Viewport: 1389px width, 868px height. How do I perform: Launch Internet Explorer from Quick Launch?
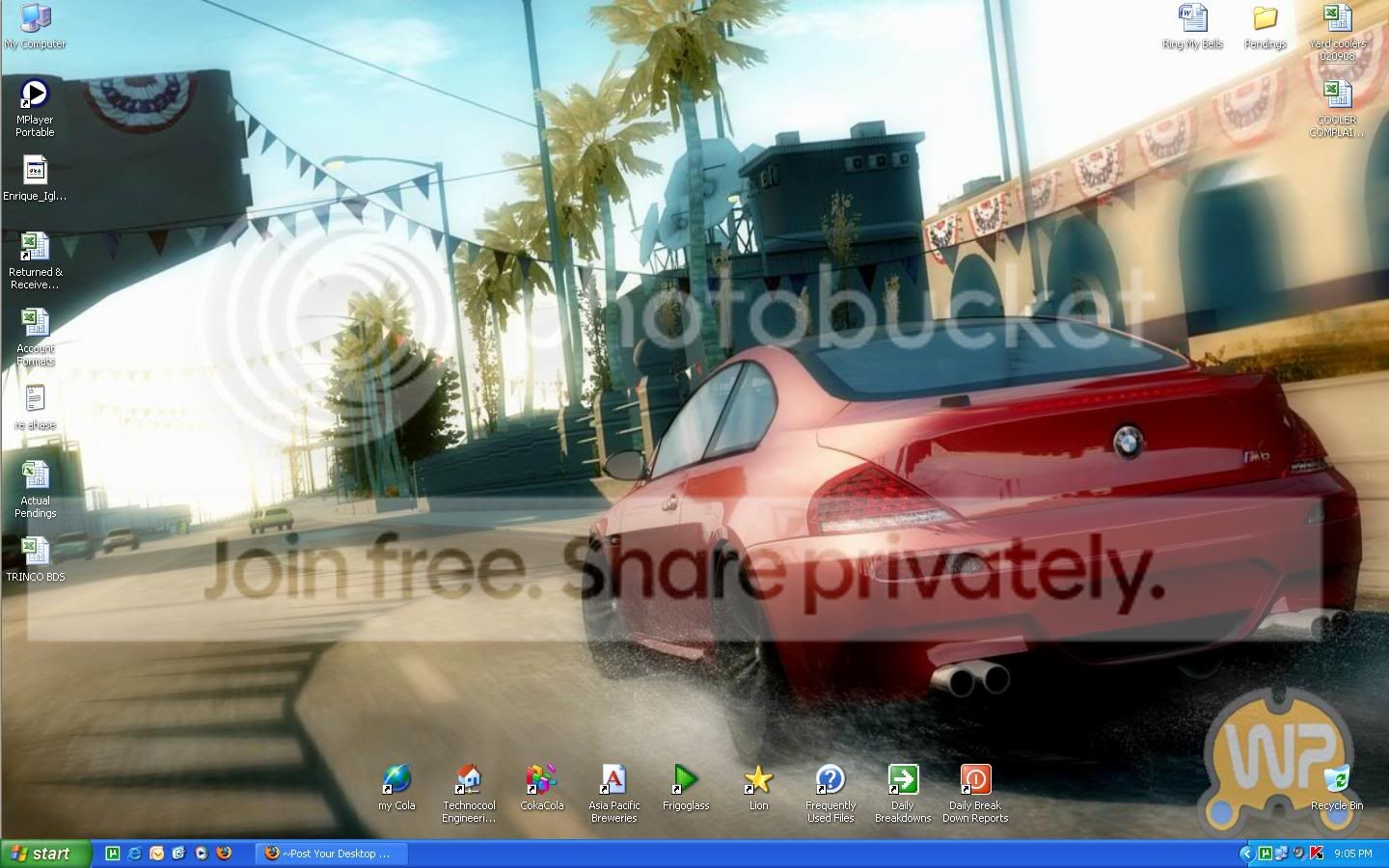(x=134, y=854)
